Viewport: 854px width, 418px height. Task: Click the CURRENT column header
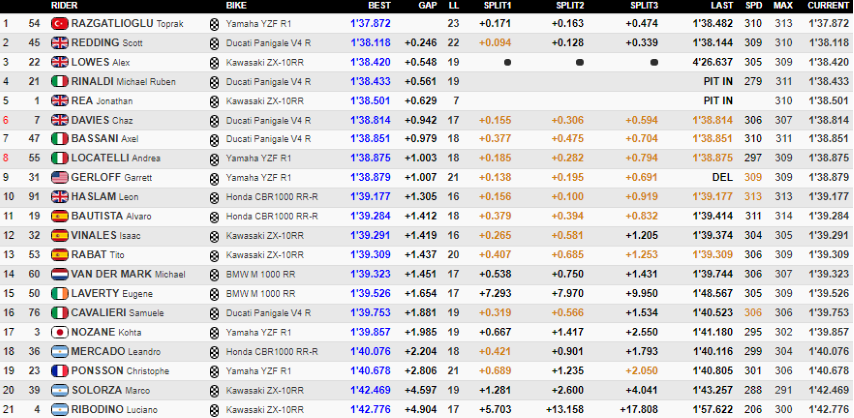click(828, 5)
